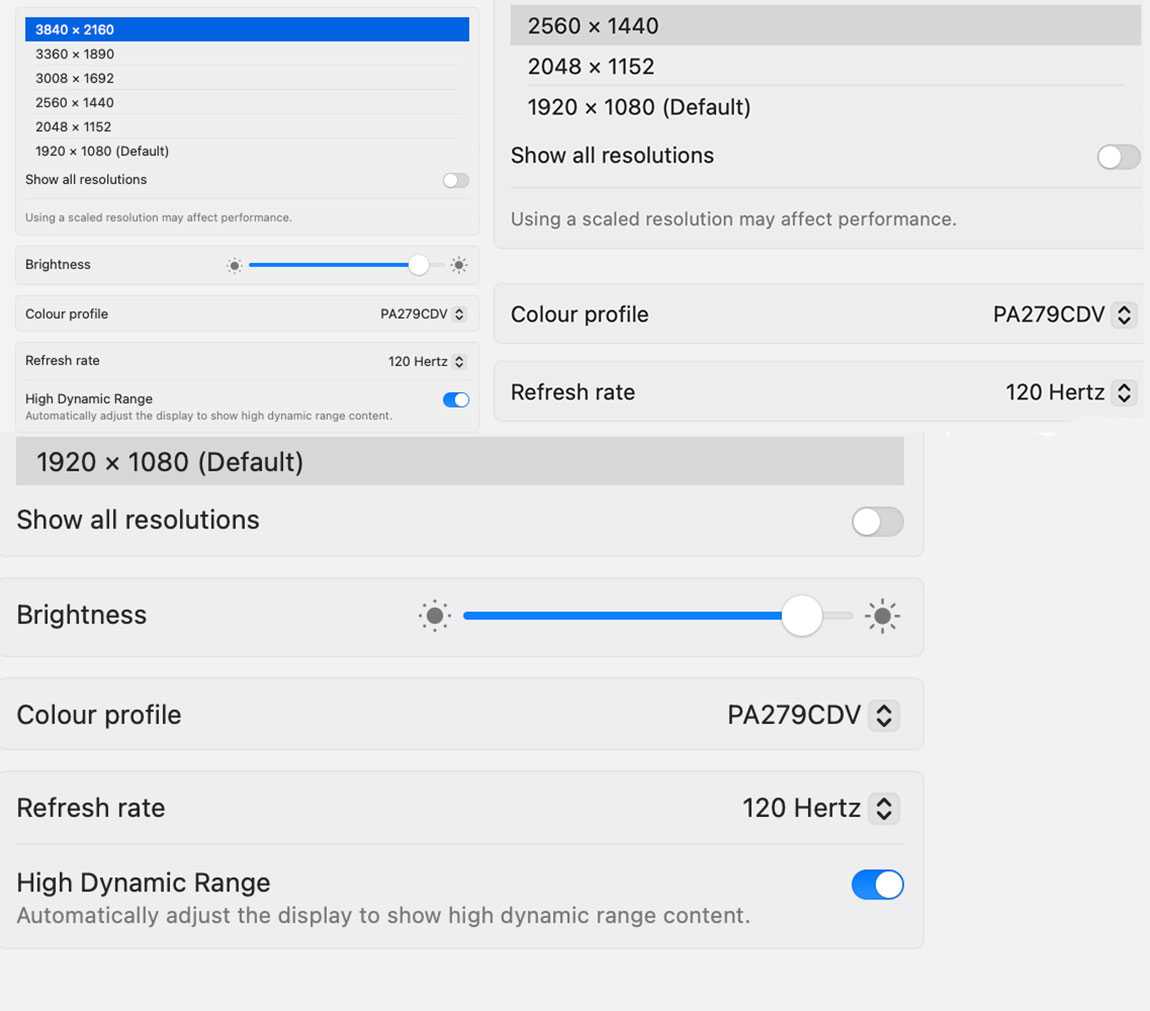Toggle Show all resolutions in the large bottom panel
This screenshot has width=1150, height=1011.
point(877,522)
